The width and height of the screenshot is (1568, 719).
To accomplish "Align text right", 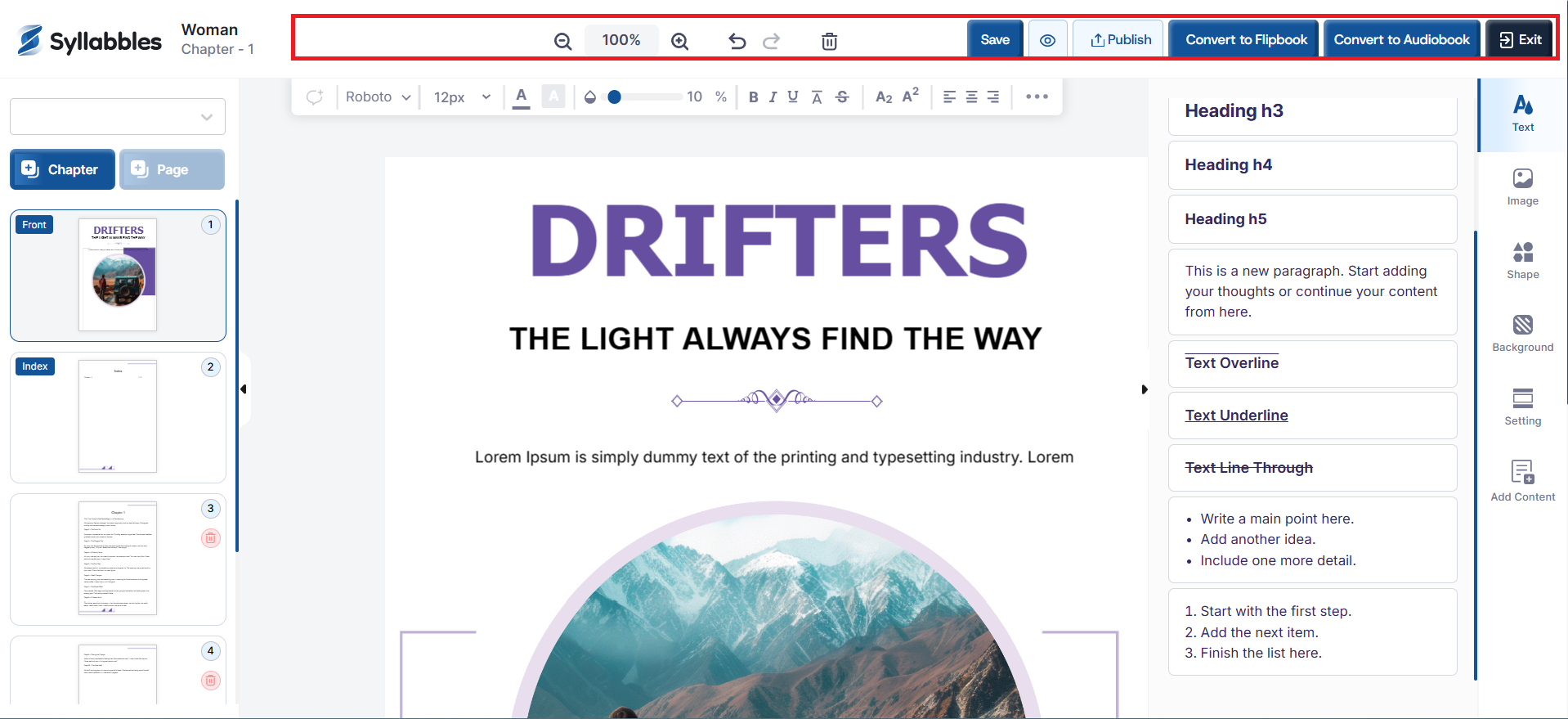I will click(x=993, y=97).
